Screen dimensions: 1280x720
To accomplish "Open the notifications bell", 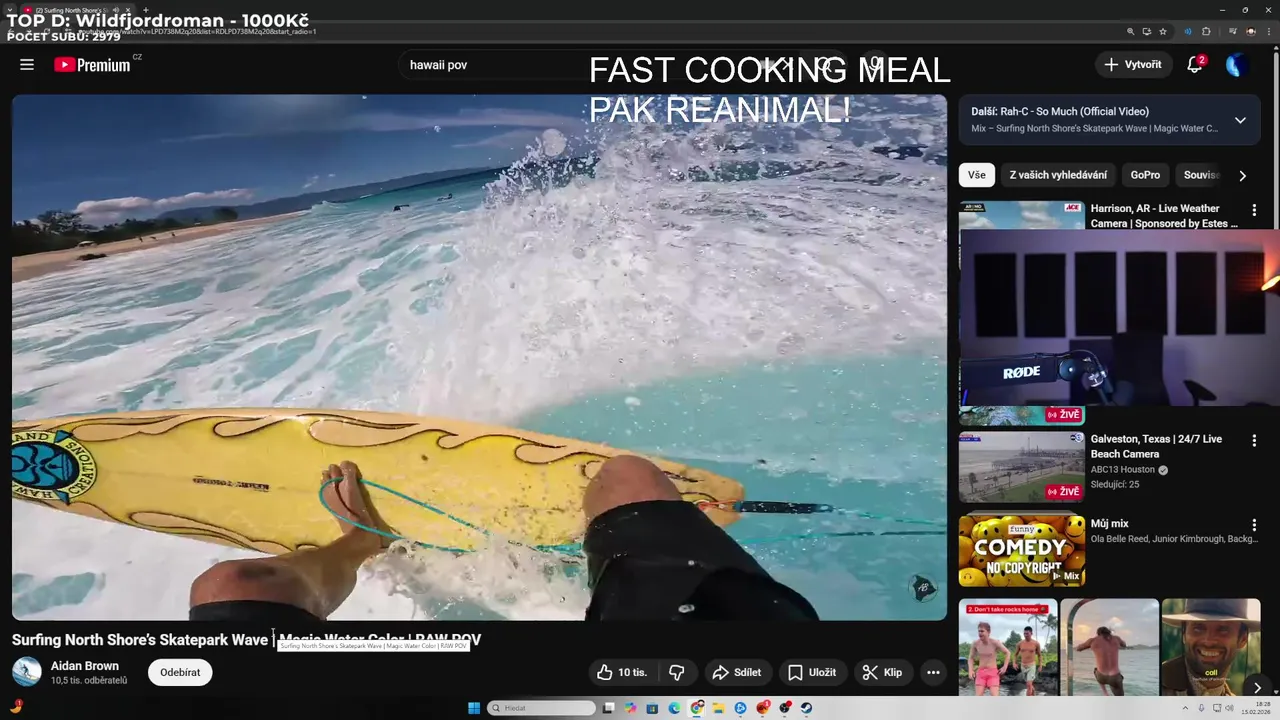I will point(1194,64).
